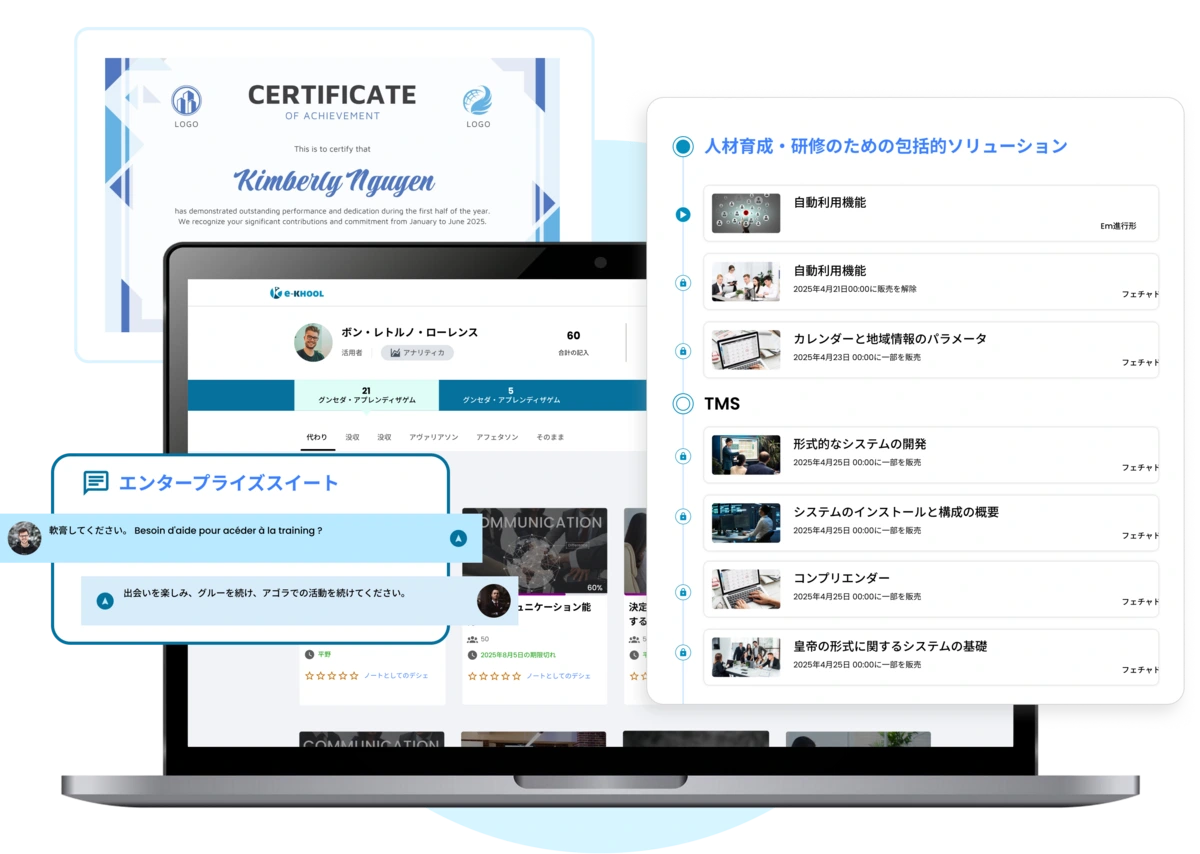Select the TMS section radio indicator

click(681, 404)
